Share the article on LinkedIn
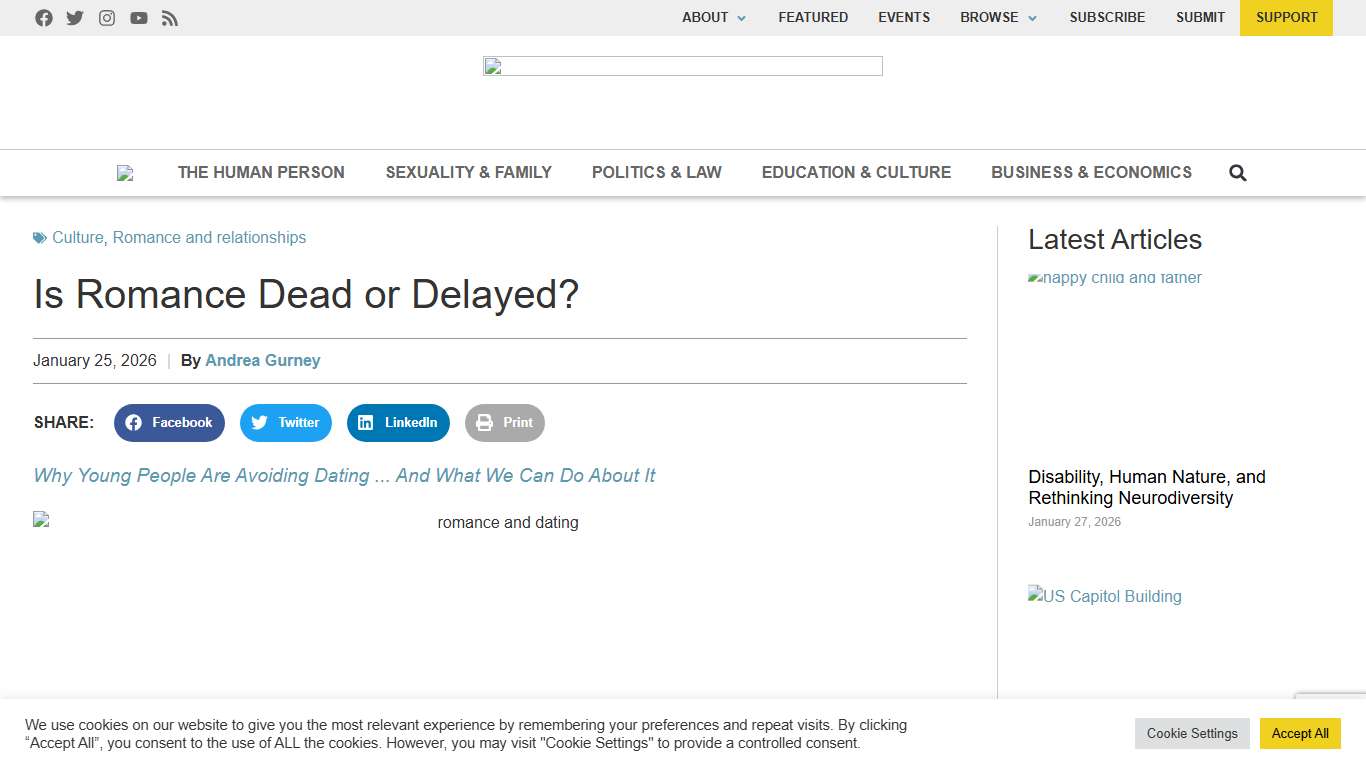The image size is (1366, 768). [398, 422]
